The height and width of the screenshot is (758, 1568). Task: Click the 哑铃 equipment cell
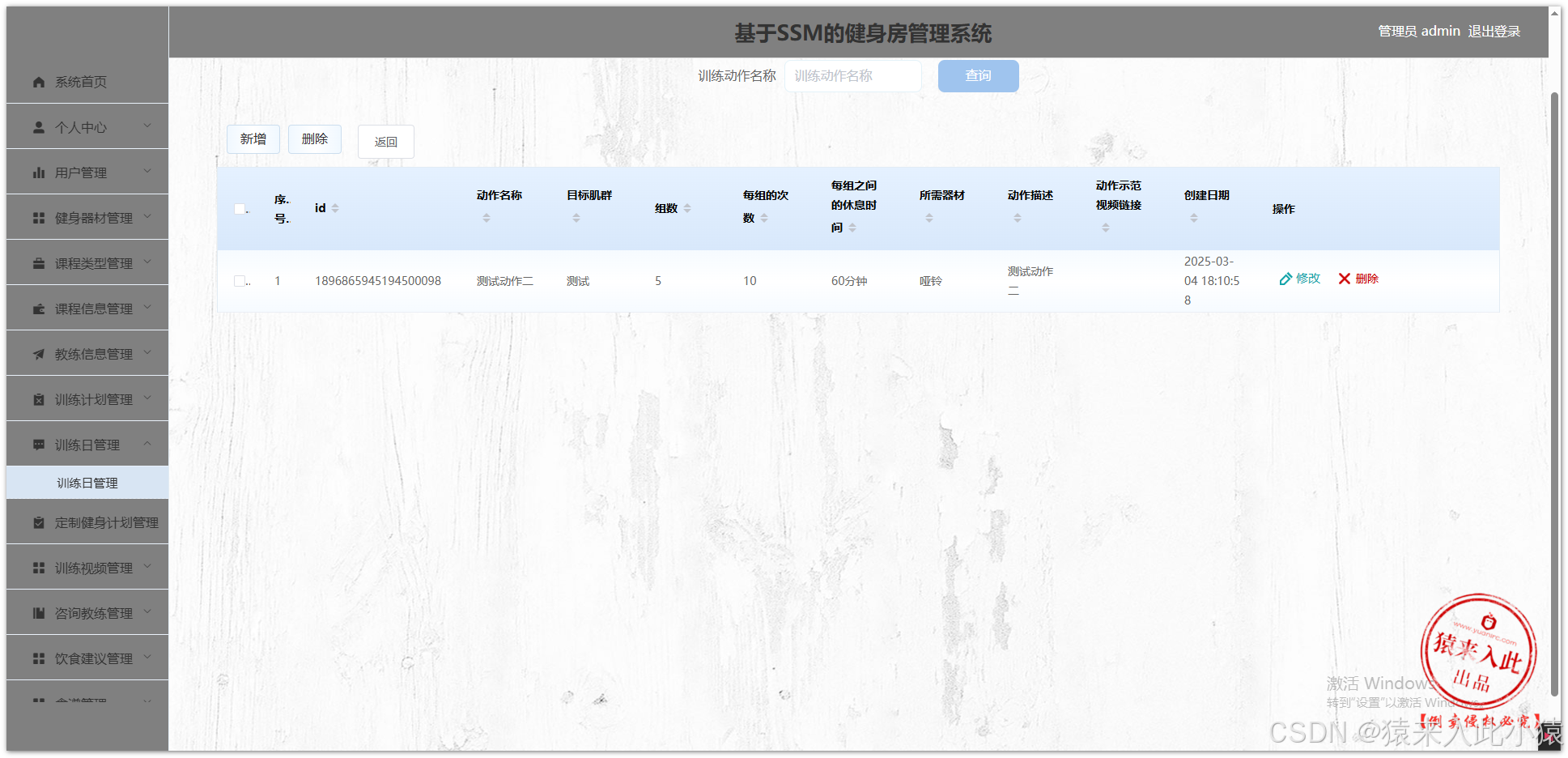[x=931, y=281]
